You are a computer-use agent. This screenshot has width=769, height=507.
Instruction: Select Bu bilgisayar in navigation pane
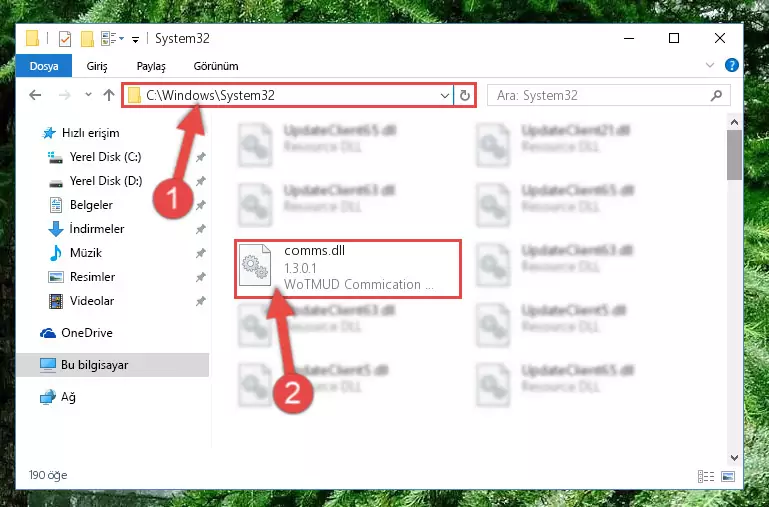(x=112, y=365)
